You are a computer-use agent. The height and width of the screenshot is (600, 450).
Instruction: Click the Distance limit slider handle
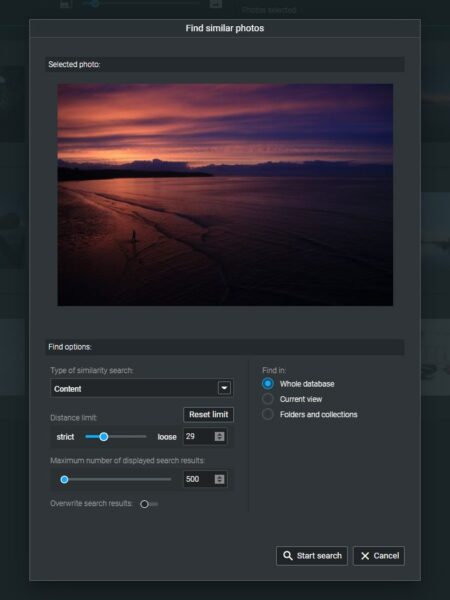click(x=103, y=437)
